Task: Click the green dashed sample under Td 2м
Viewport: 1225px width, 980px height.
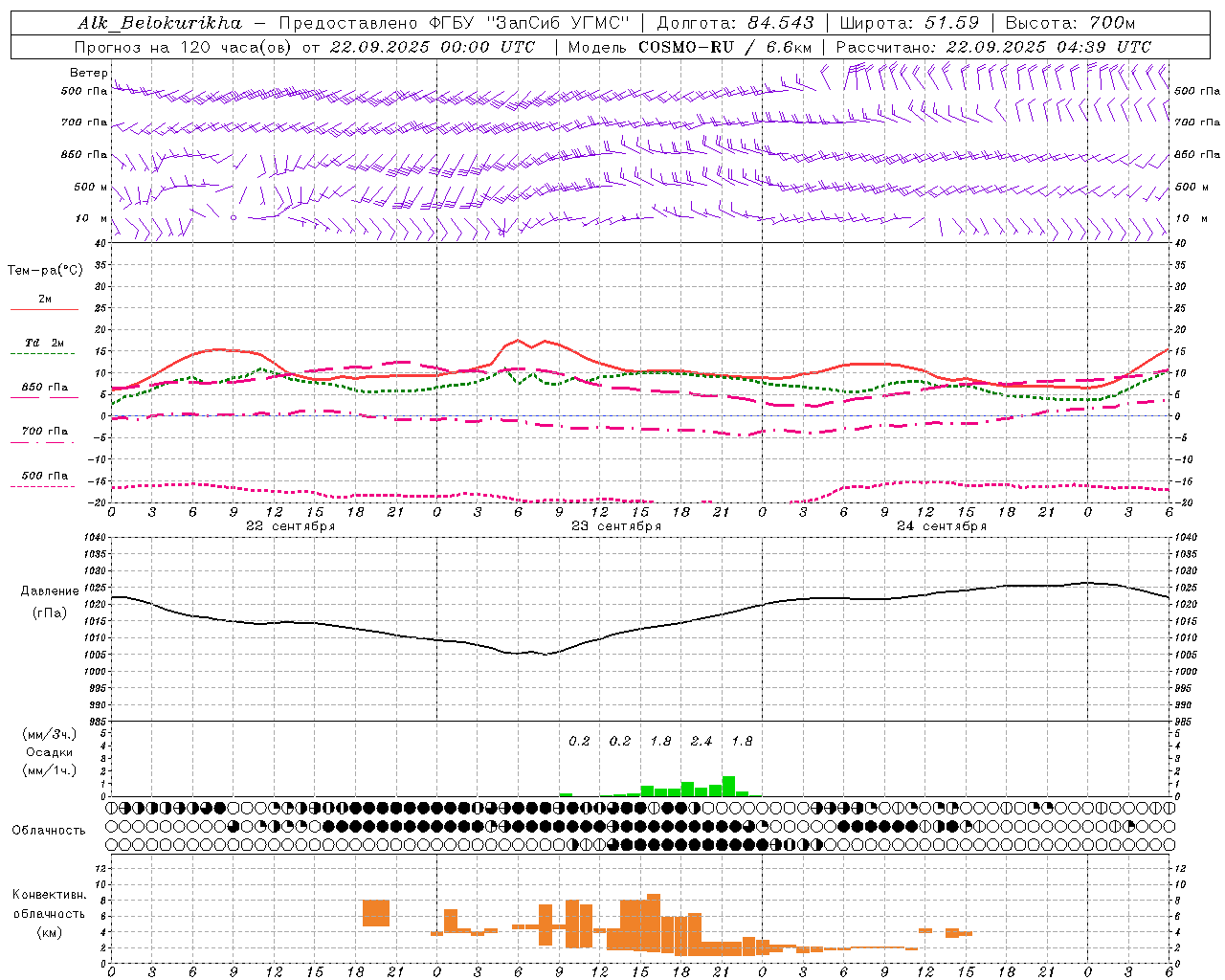Action: pos(44,354)
